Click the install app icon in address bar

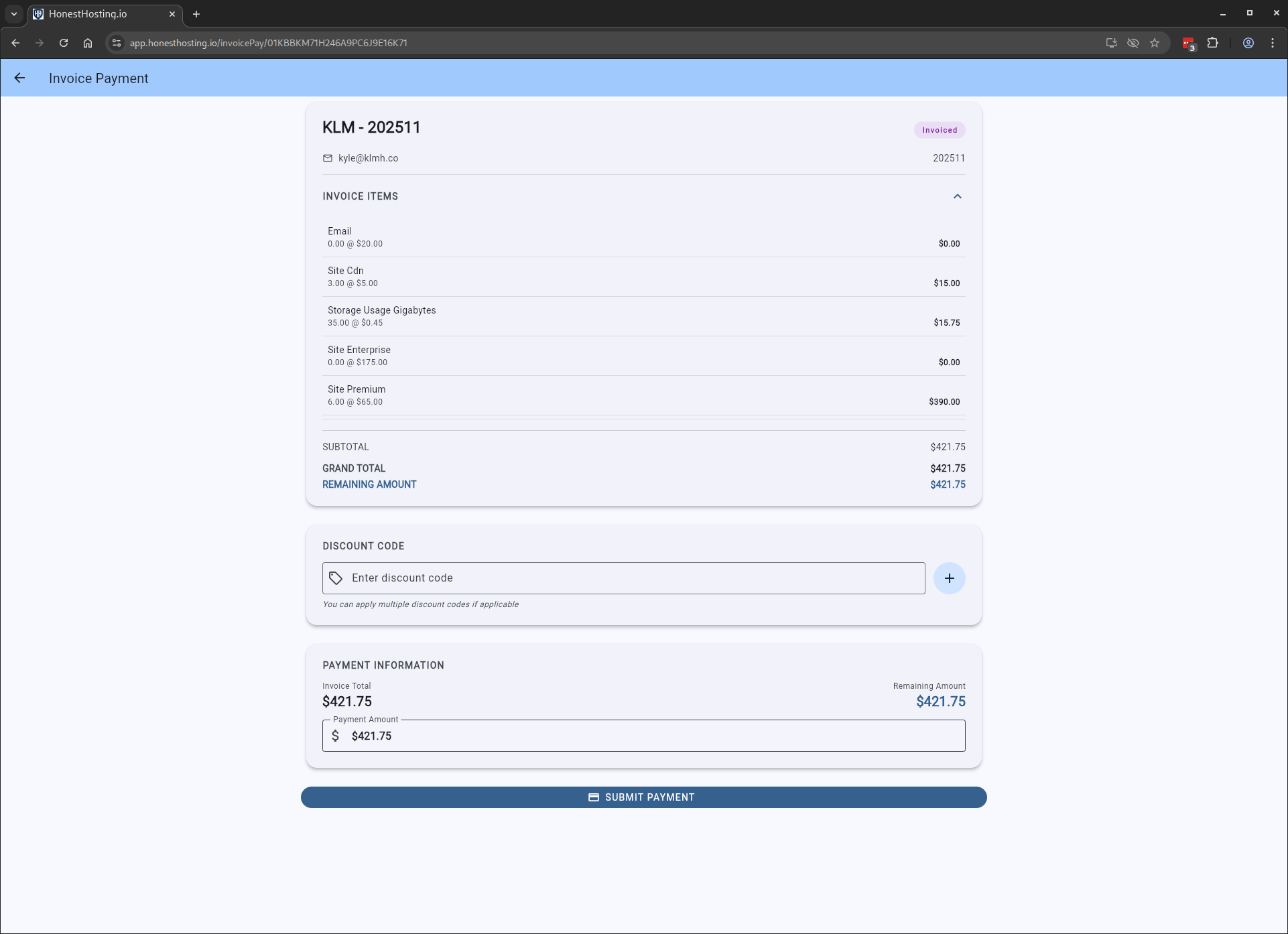pyautogui.click(x=1111, y=43)
